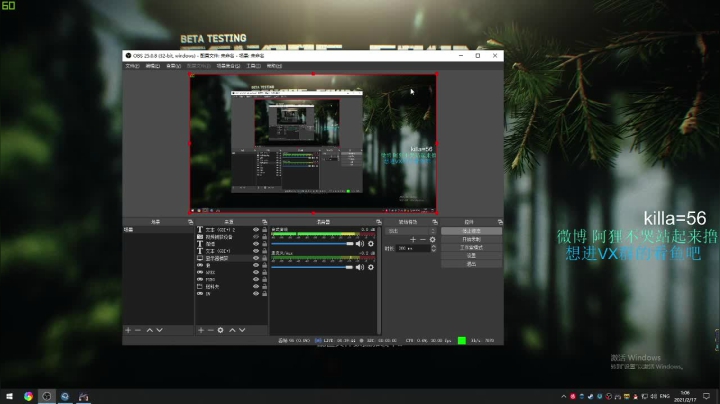
Task: Pop out the Scenes dock
Action: coord(191,222)
